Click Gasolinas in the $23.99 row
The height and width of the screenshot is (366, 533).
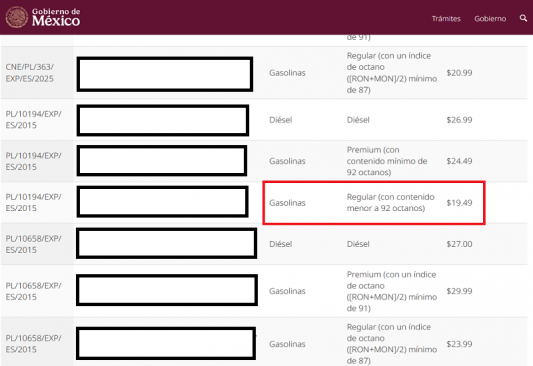(287, 344)
